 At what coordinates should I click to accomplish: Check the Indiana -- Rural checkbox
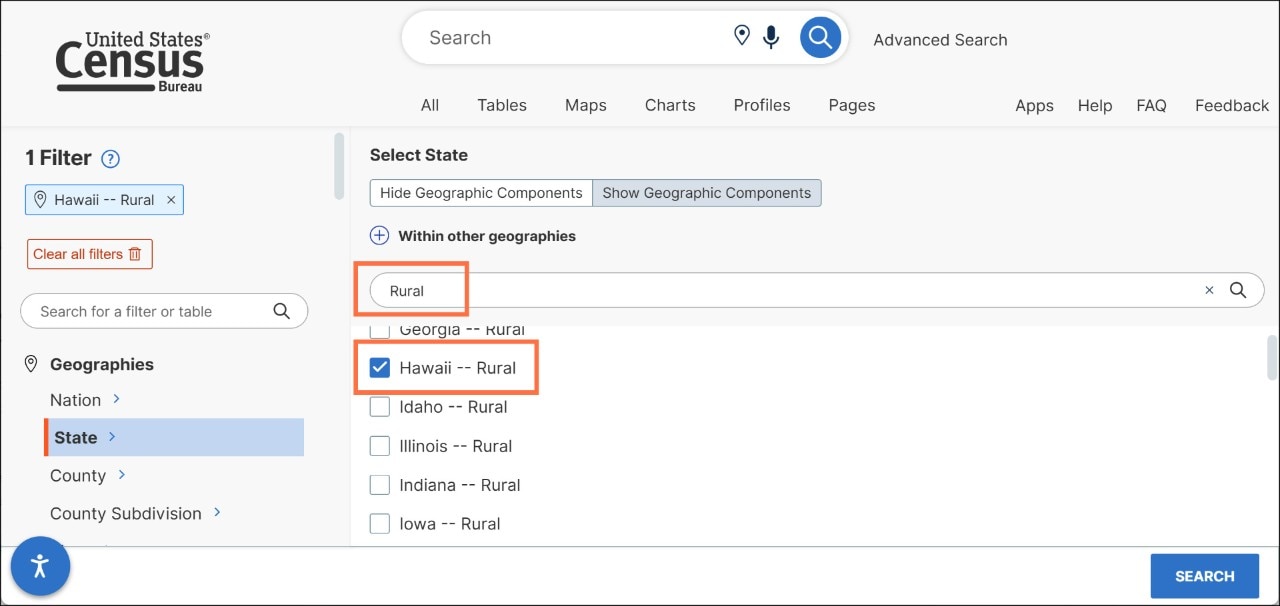[380, 485]
